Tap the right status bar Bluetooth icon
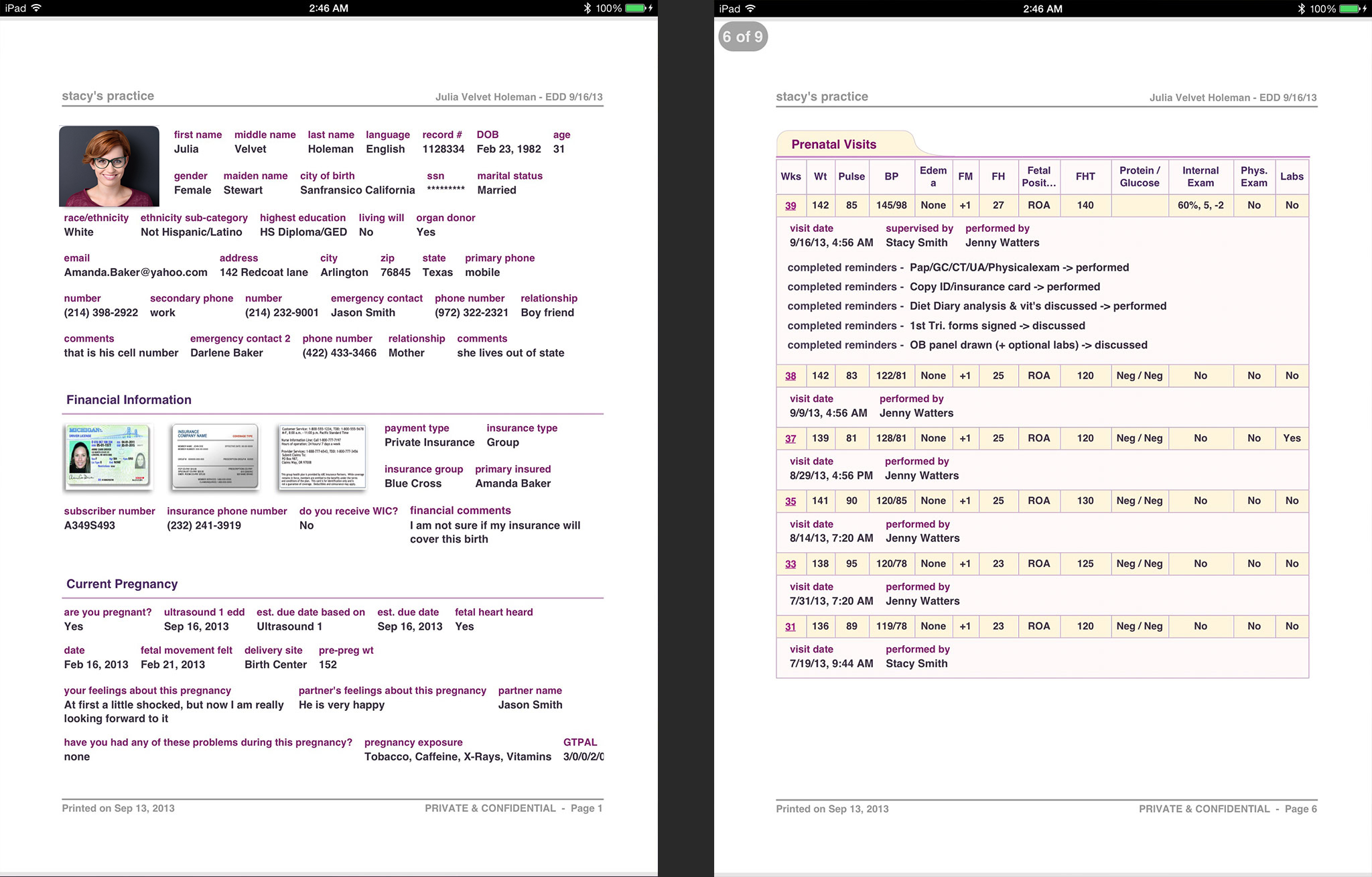This screenshot has width=1372, height=877. (x=1301, y=9)
